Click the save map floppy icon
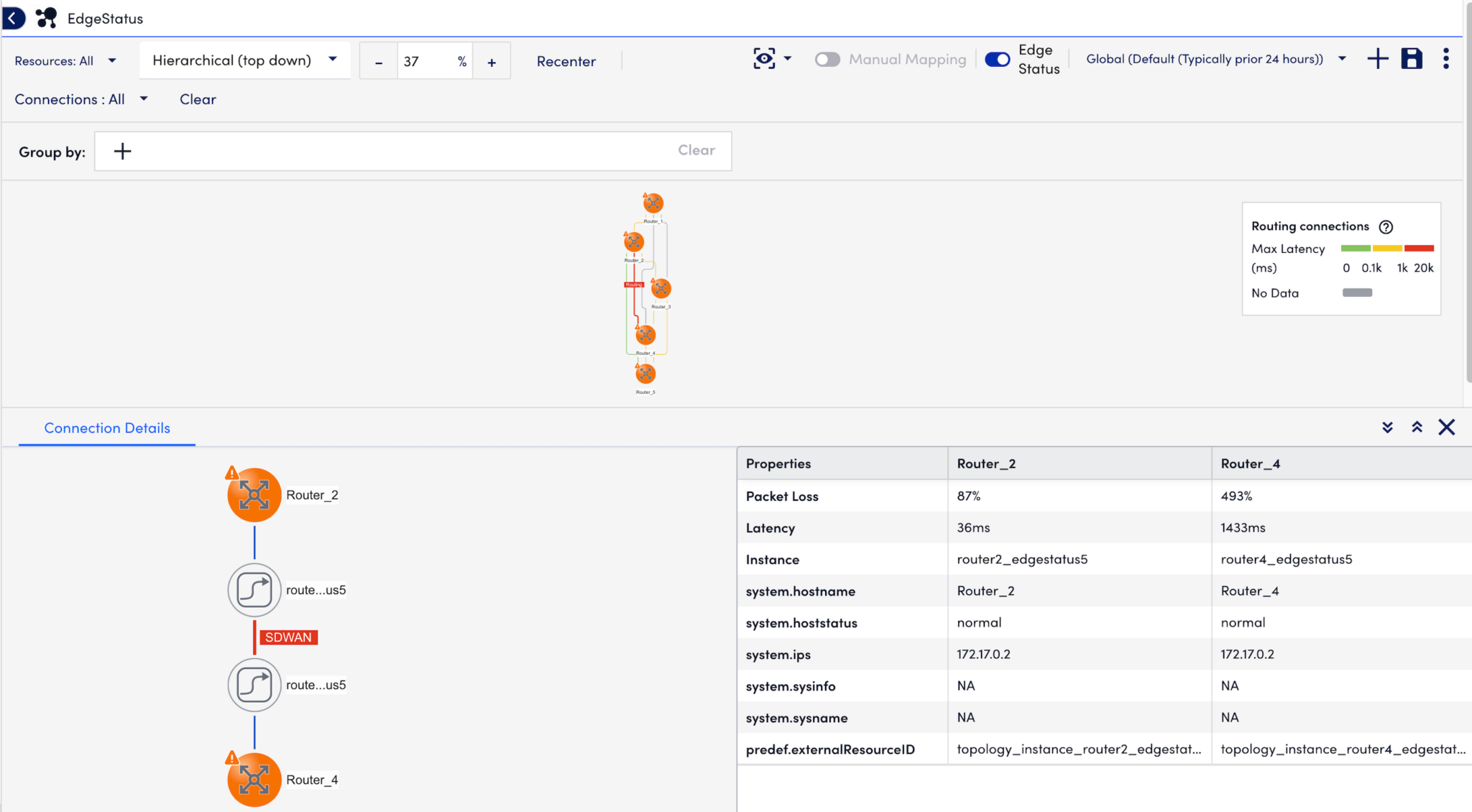 click(1412, 59)
